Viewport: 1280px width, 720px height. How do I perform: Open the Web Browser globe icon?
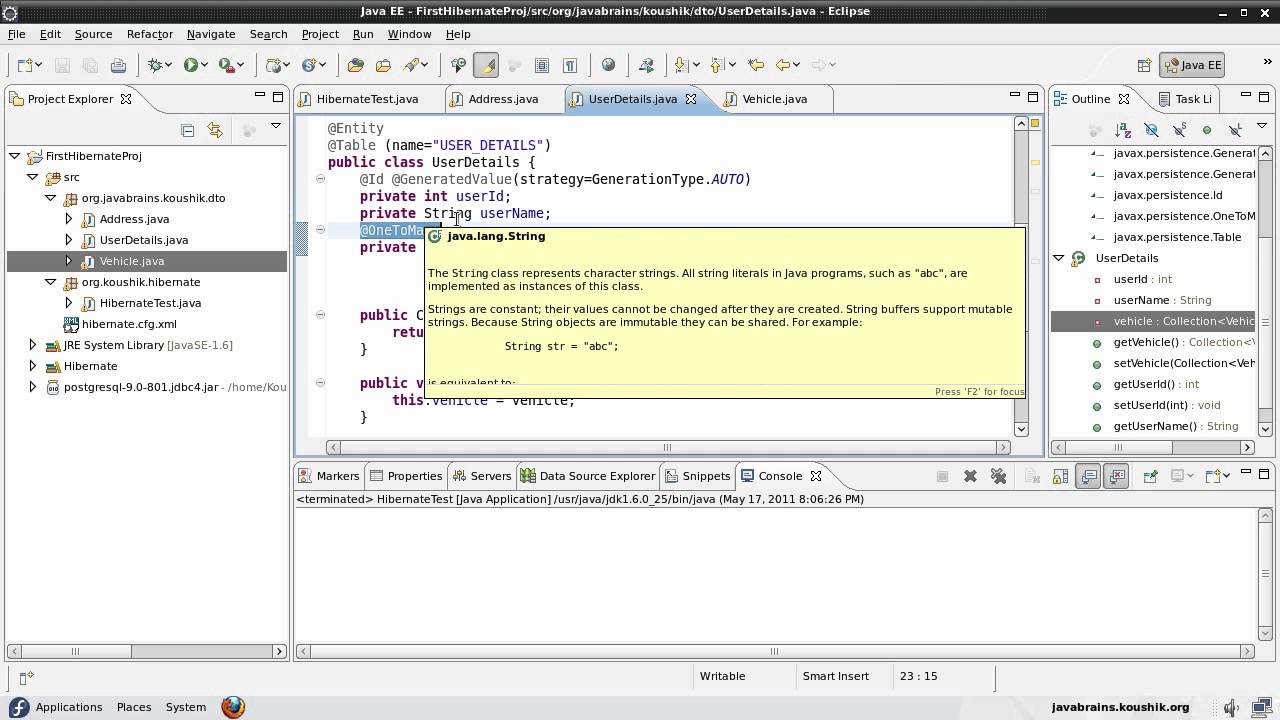[608, 65]
